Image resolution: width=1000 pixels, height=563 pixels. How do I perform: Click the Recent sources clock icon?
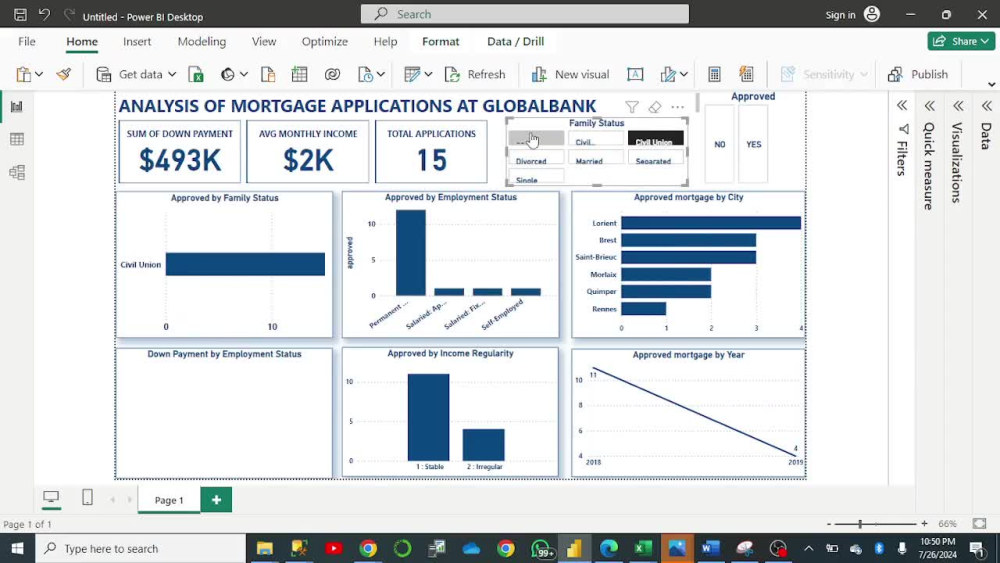coord(365,75)
